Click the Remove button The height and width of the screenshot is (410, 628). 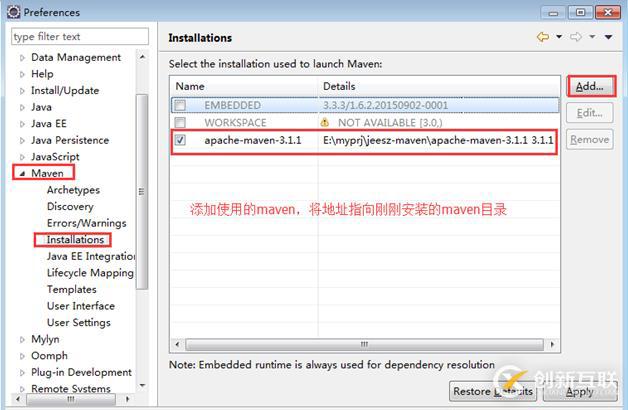click(x=590, y=139)
